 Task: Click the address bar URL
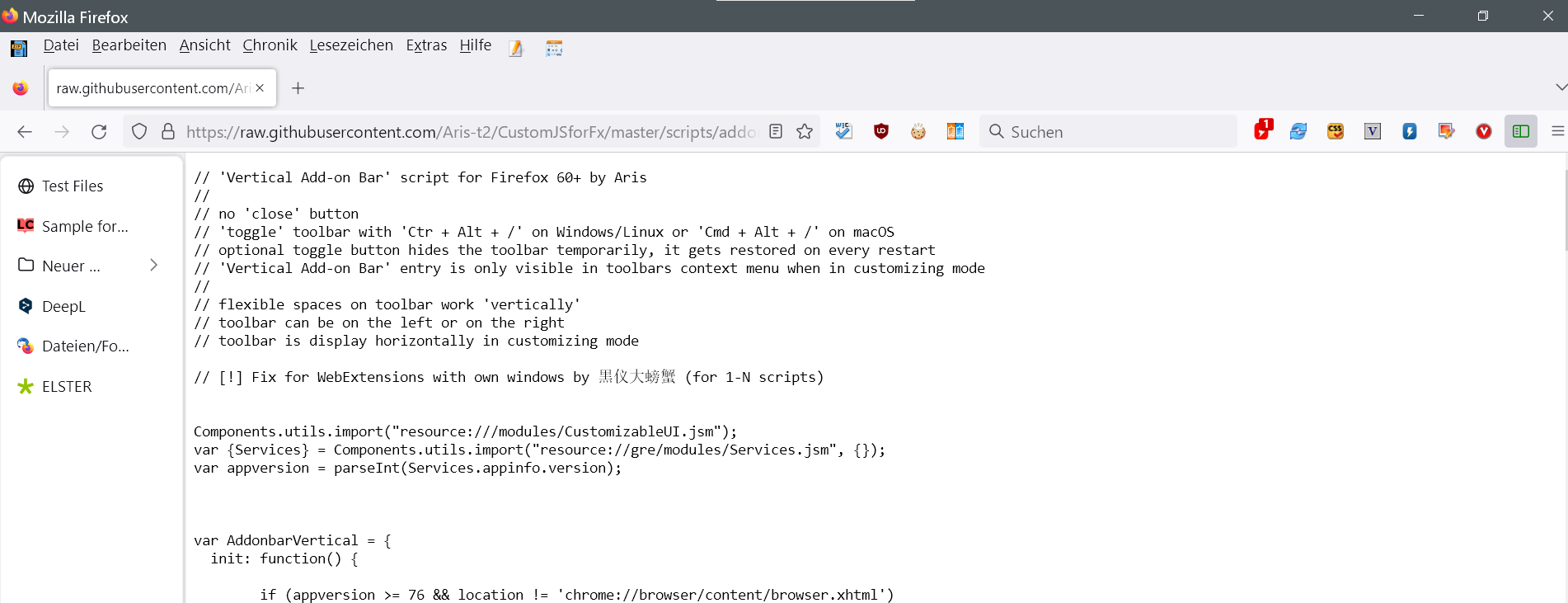(x=471, y=132)
